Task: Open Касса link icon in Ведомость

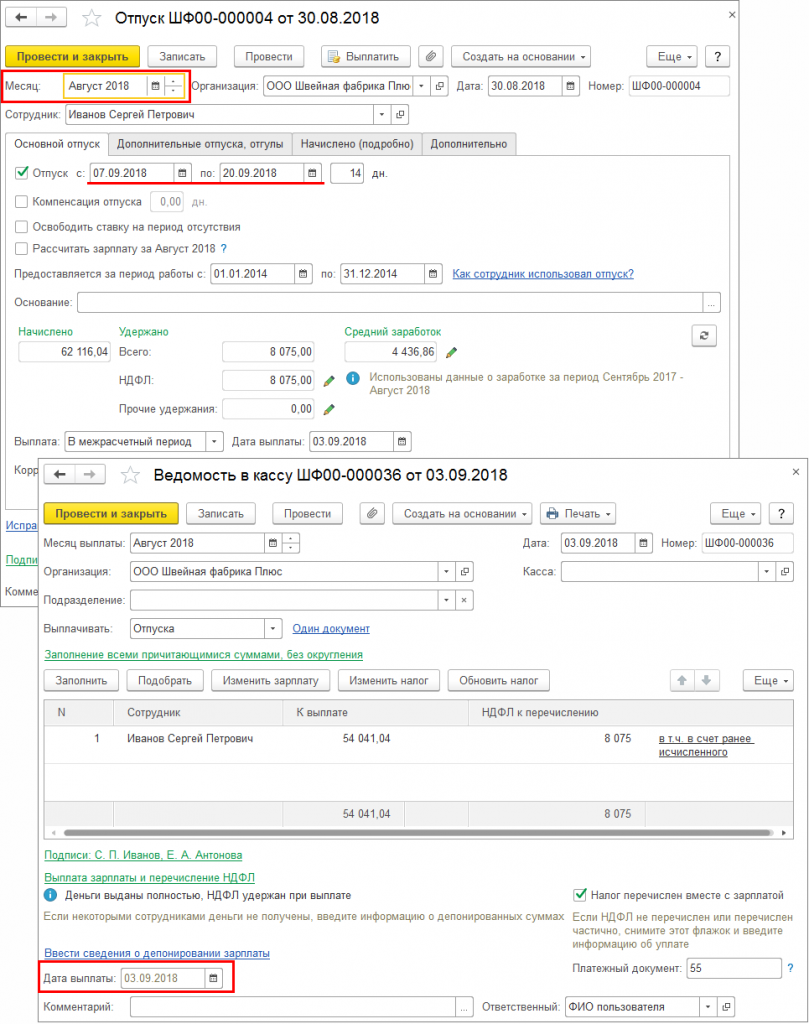Action: point(785,571)
